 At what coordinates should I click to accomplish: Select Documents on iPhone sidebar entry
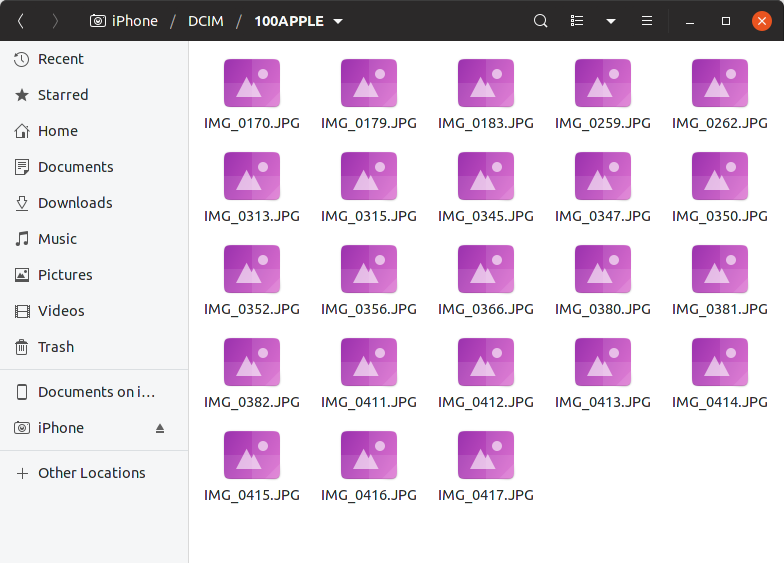tap(96, 392)
